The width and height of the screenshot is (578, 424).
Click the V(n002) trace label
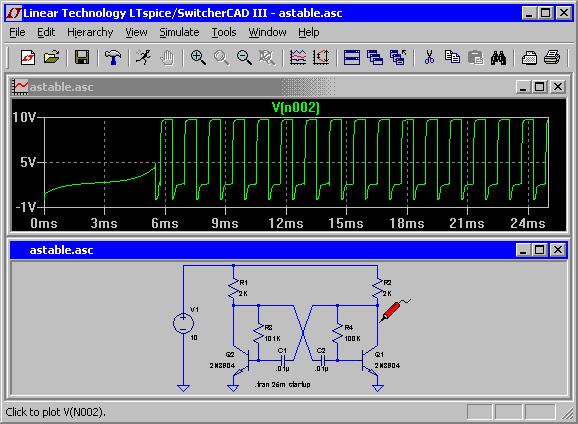[296, 107]
